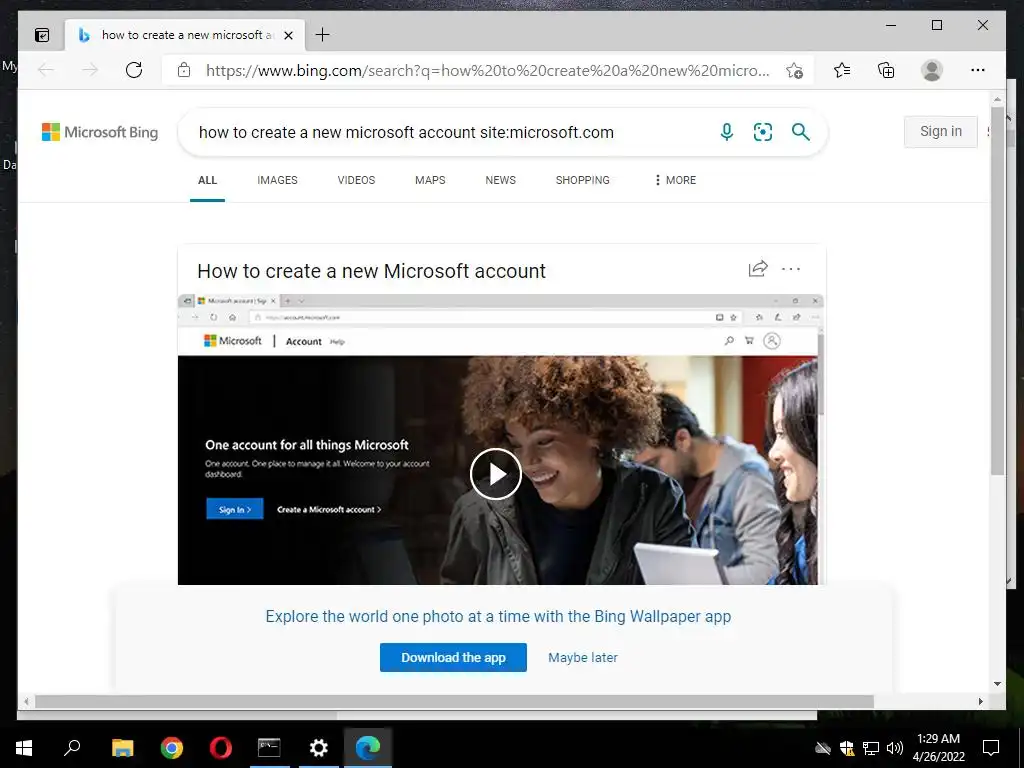Close the Bing search browser tab
The image size is (1024, 768).
[288, 35]
